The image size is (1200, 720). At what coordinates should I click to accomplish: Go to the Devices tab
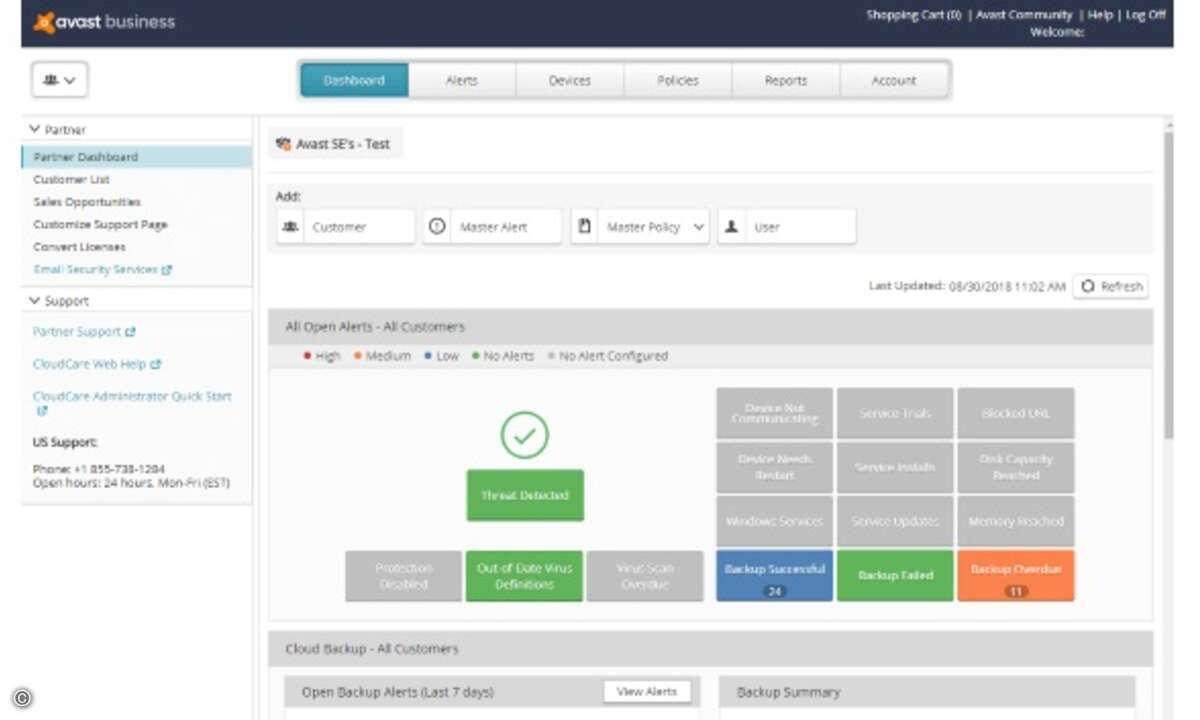pos(570,80)
